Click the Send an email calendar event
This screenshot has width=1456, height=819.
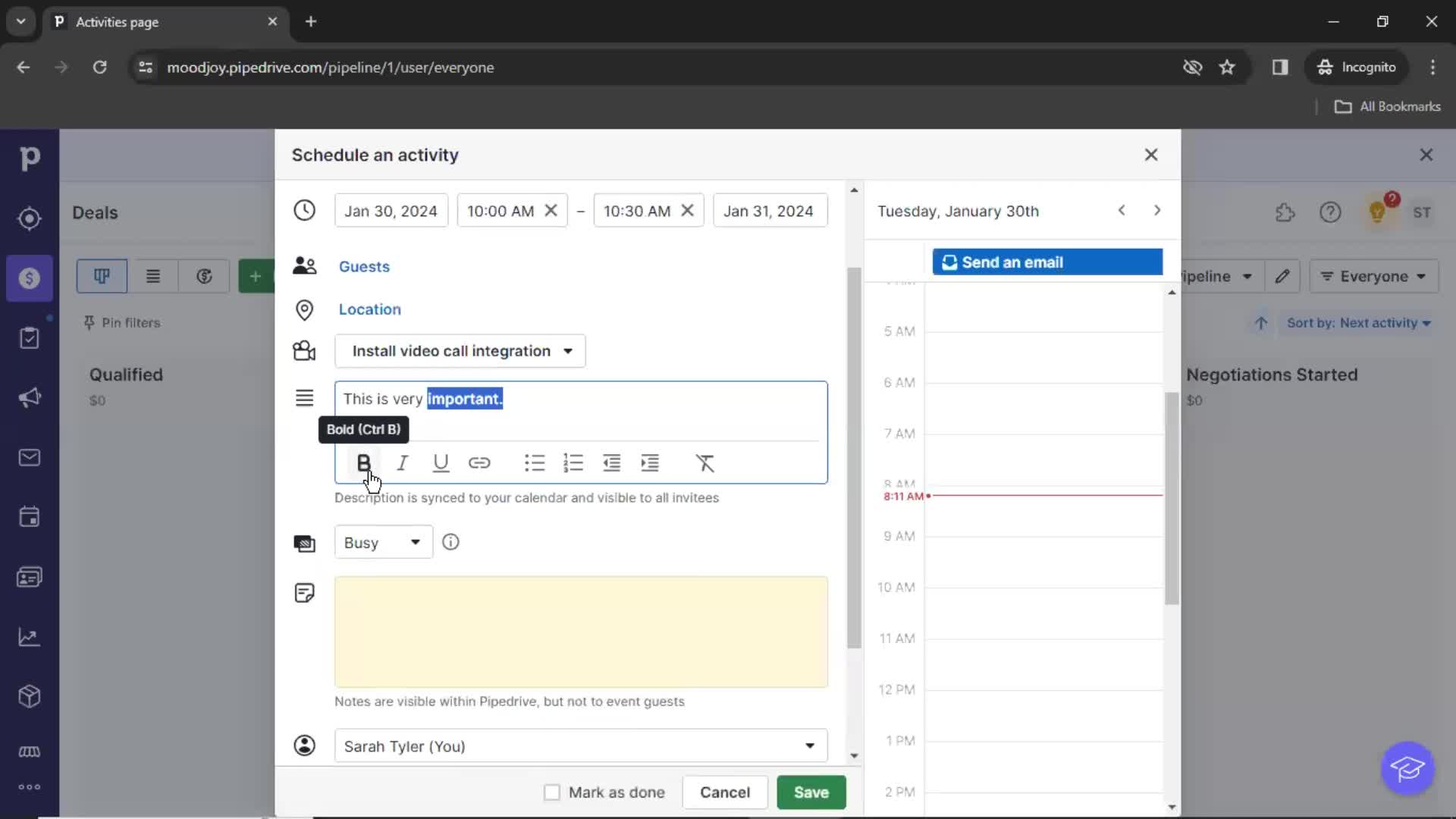(1047, 262)
